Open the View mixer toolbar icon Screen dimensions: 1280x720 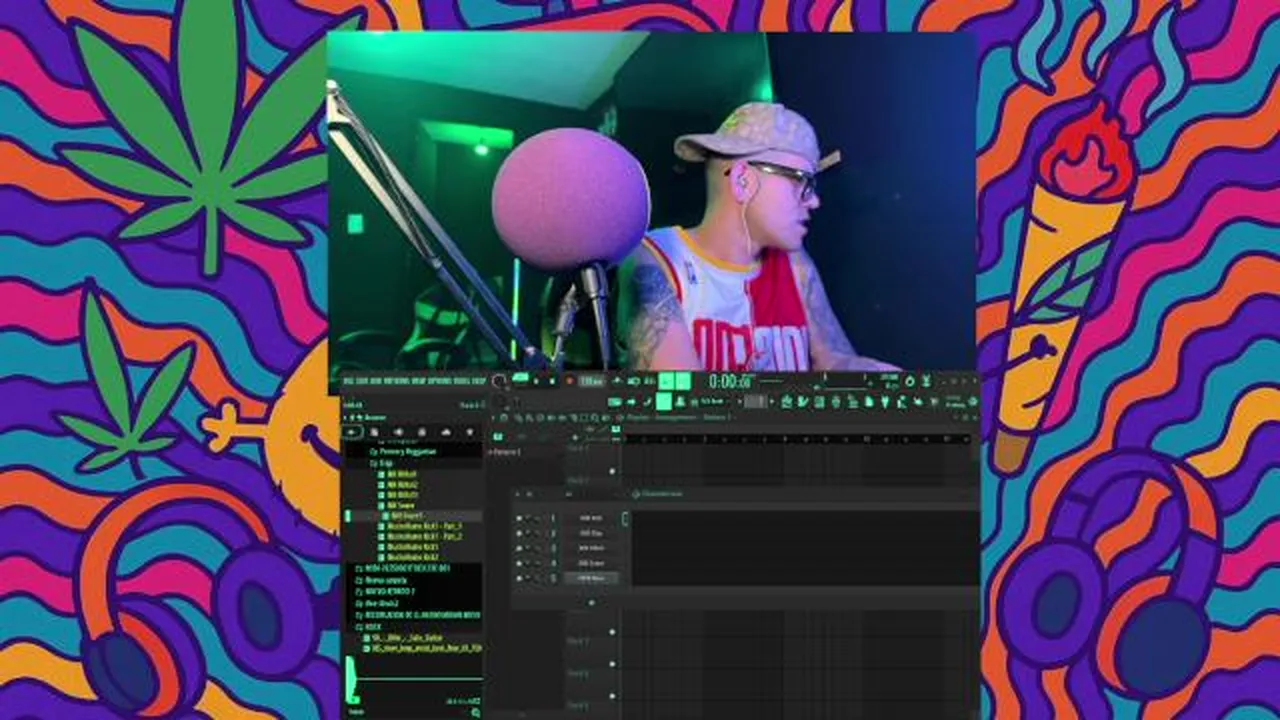coord(835,401)
